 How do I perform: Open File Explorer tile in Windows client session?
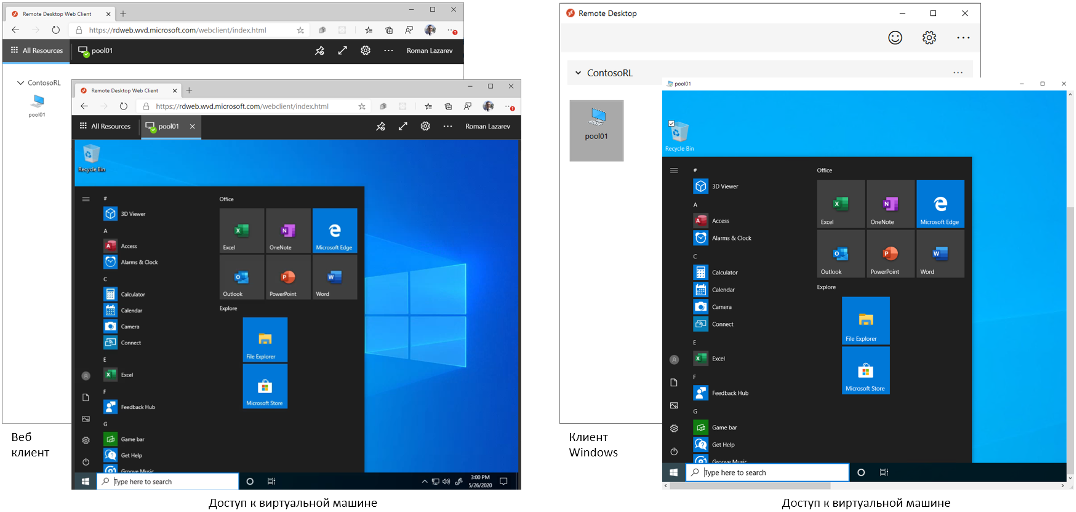[866, 321]
